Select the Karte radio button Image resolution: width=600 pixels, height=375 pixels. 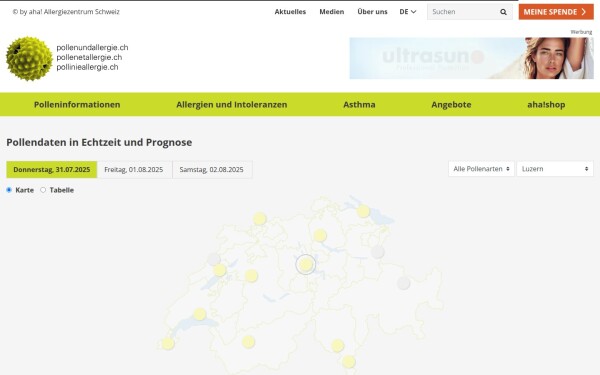[x=9, y=190]
